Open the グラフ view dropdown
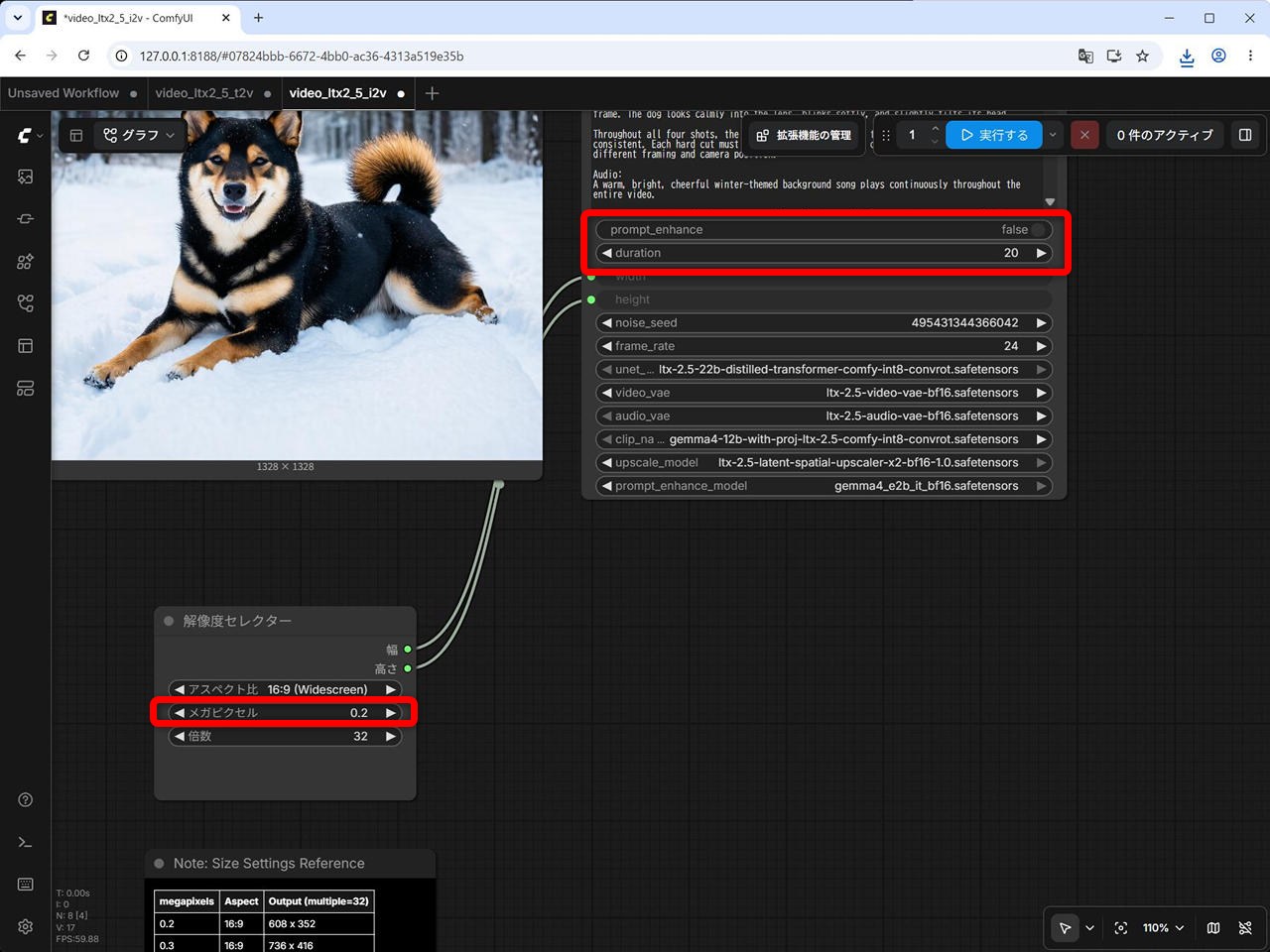 pos(139,135)
